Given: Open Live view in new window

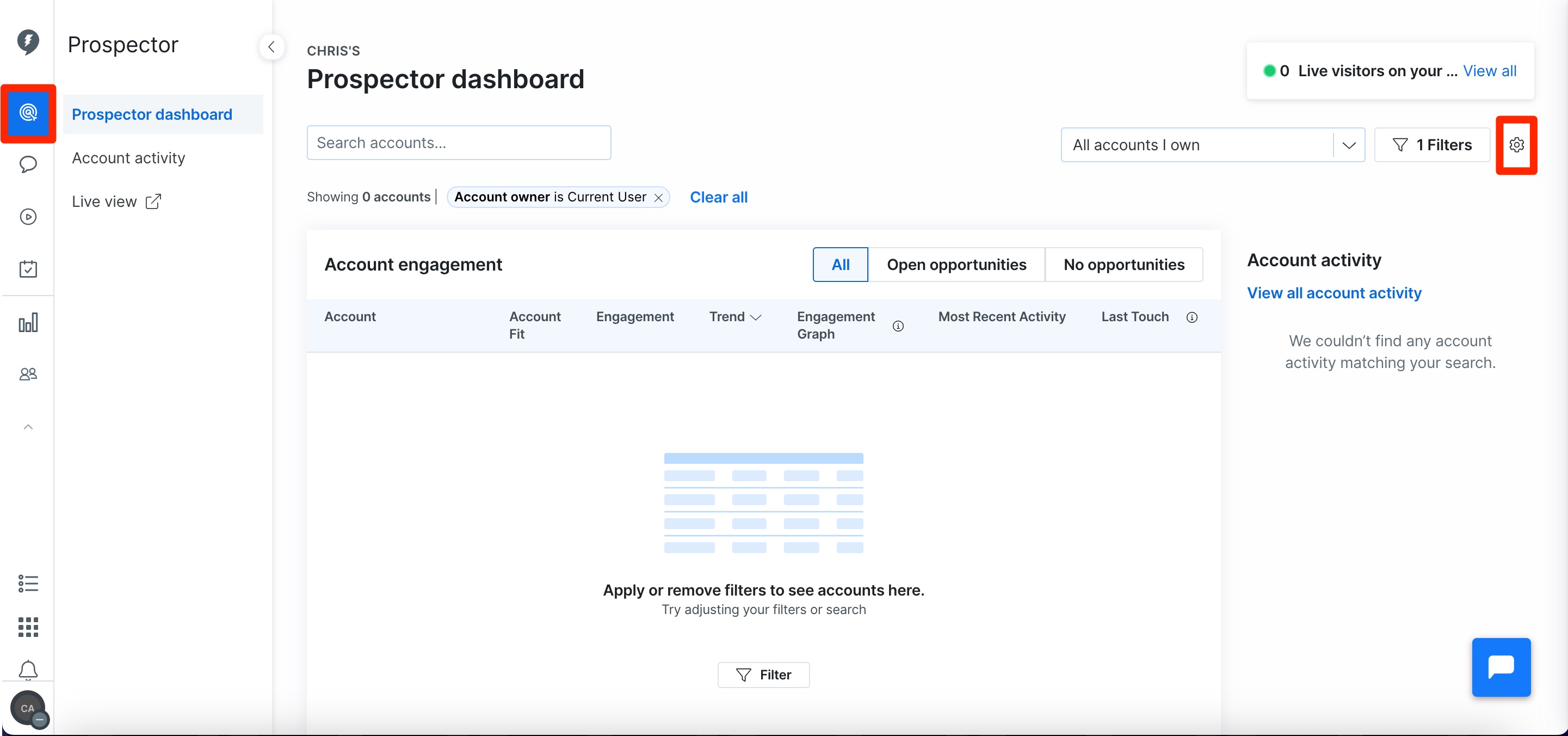Looking at the screenshot, I should tap(117, 201).
